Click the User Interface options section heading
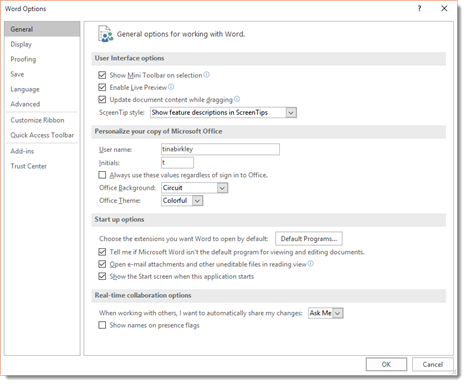The image size is (466, 384). [x=129, y=58]
